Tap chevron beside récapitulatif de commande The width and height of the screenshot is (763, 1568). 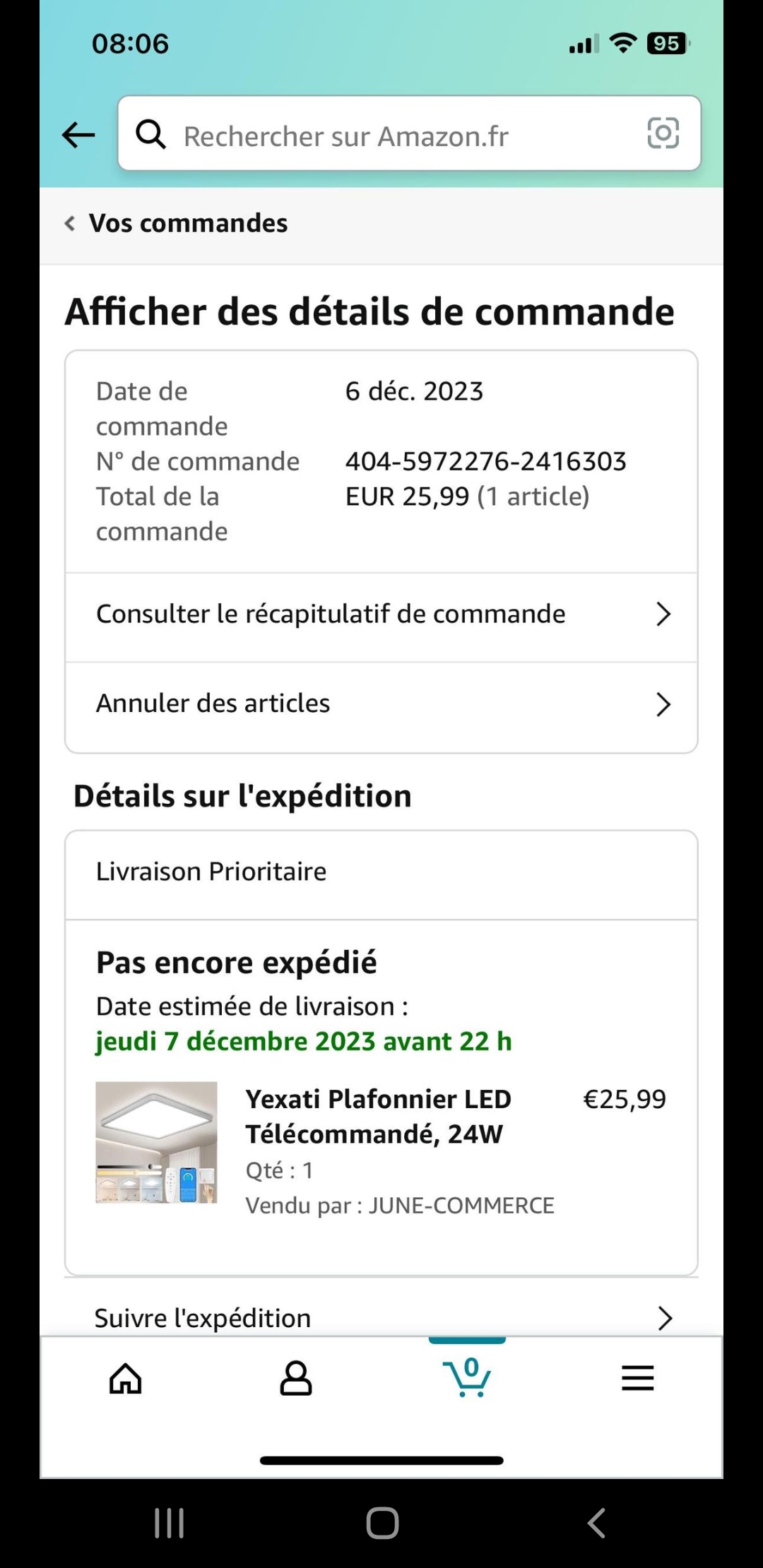click(x=663, y=614)
